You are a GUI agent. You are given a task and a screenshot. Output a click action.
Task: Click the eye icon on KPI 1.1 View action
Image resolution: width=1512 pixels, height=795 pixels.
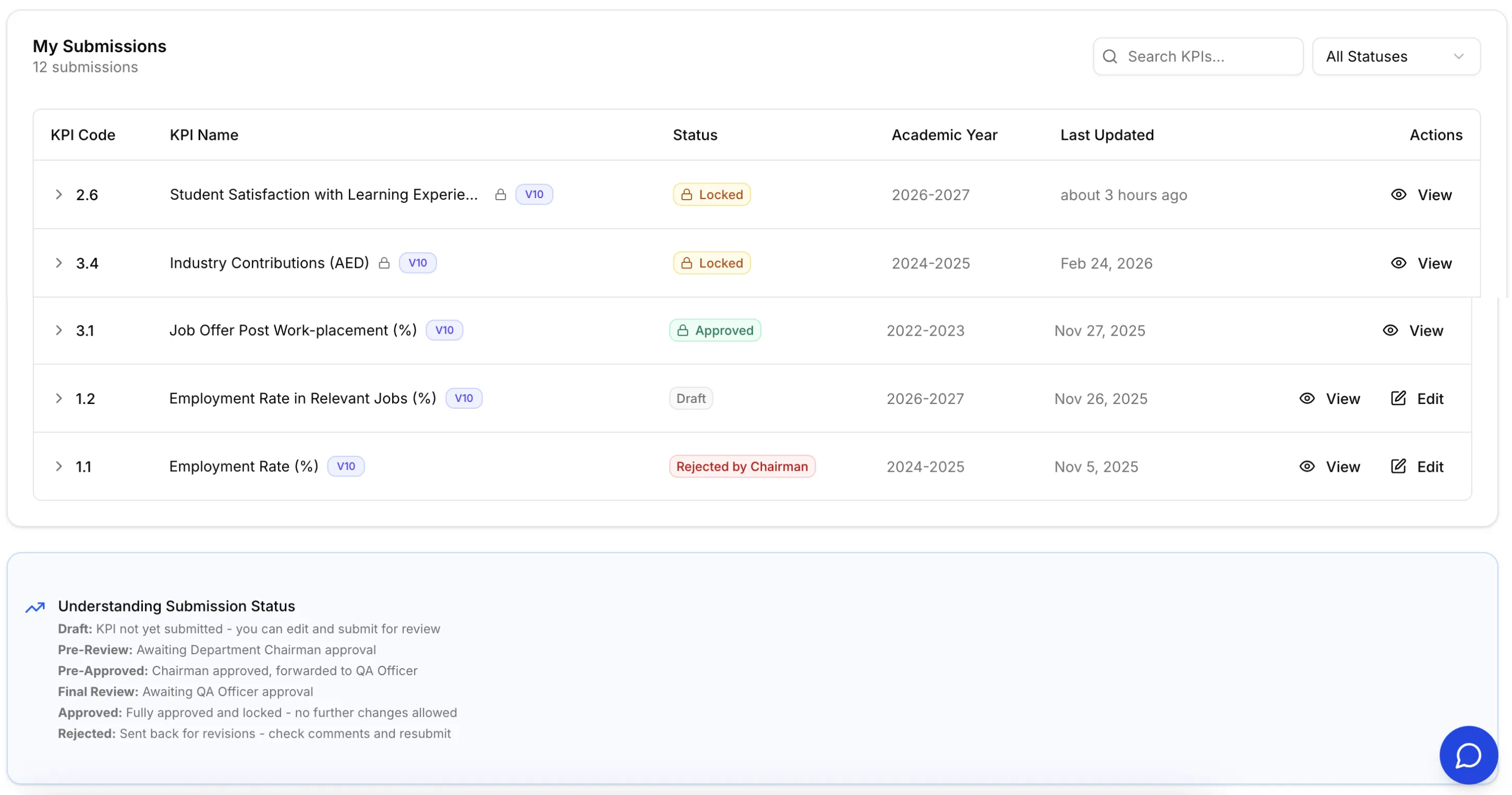1308,466
